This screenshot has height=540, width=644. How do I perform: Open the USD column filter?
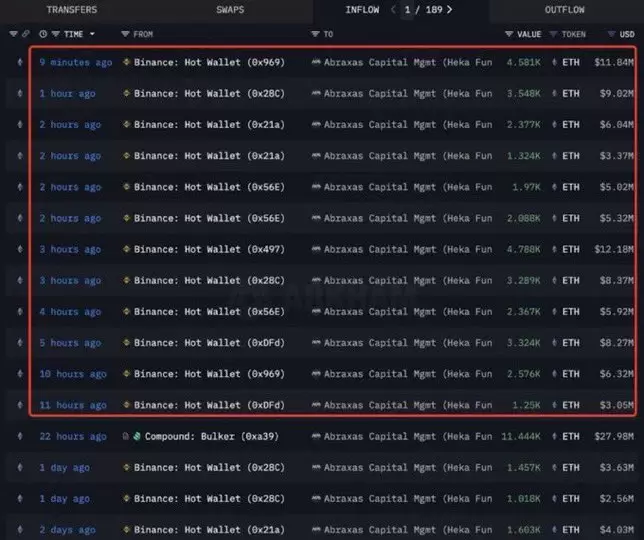(612, 34)
